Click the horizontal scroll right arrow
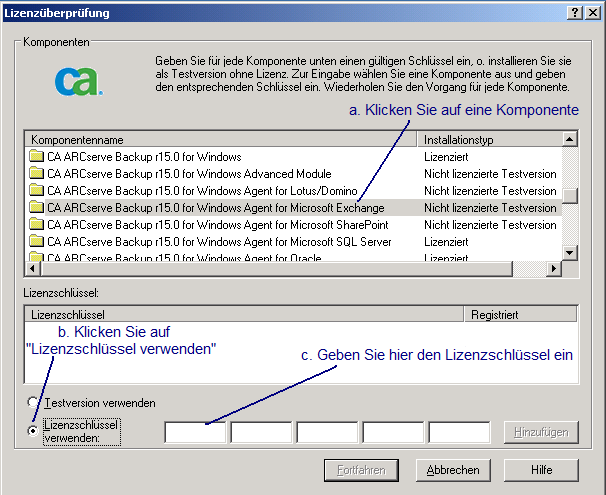The height and width of the screenshot is (495, 606). [554, 268]
